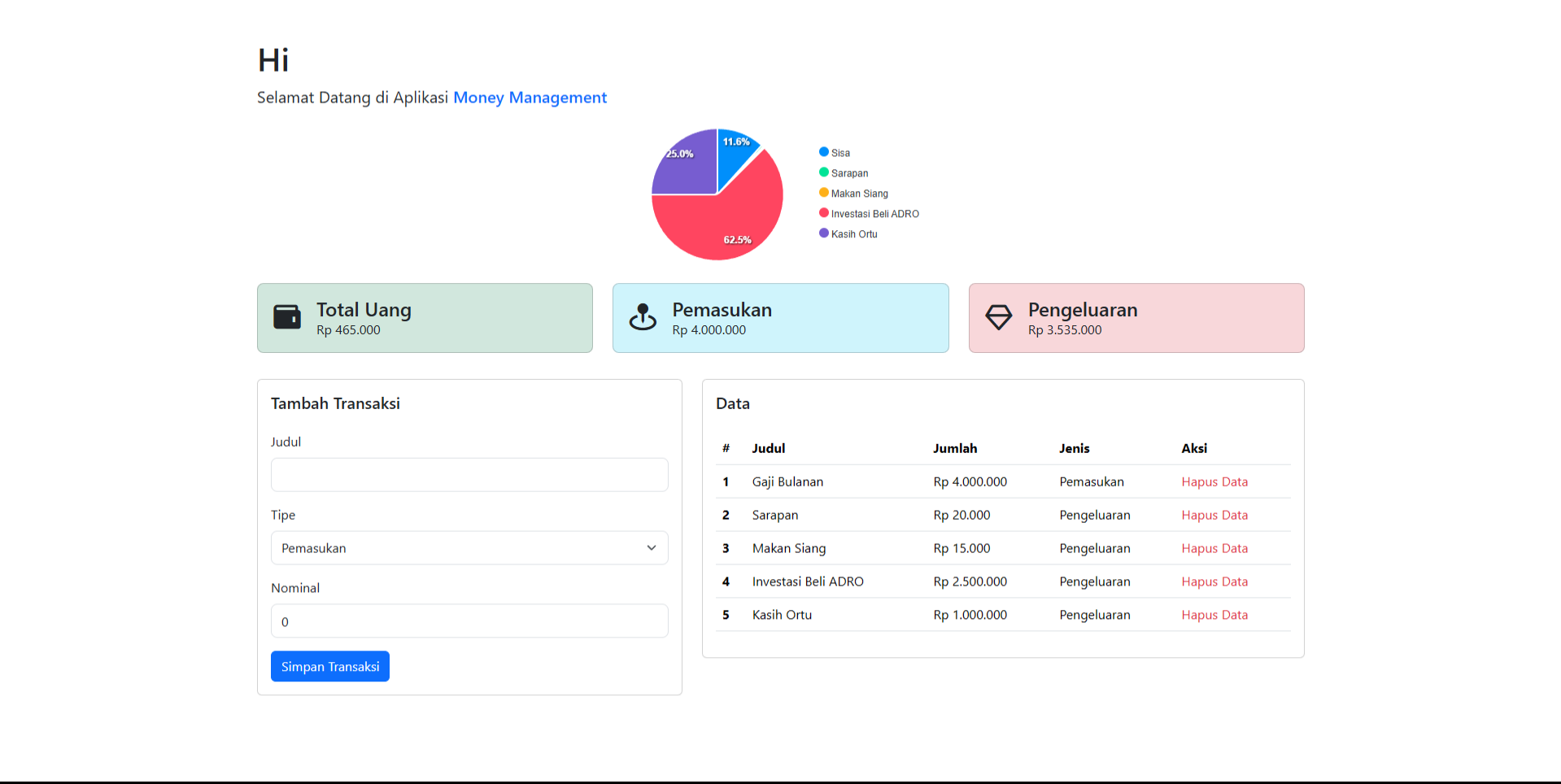Click inside the Judul input field
This screenshot has height=784, width=1561.
[469, 474]
